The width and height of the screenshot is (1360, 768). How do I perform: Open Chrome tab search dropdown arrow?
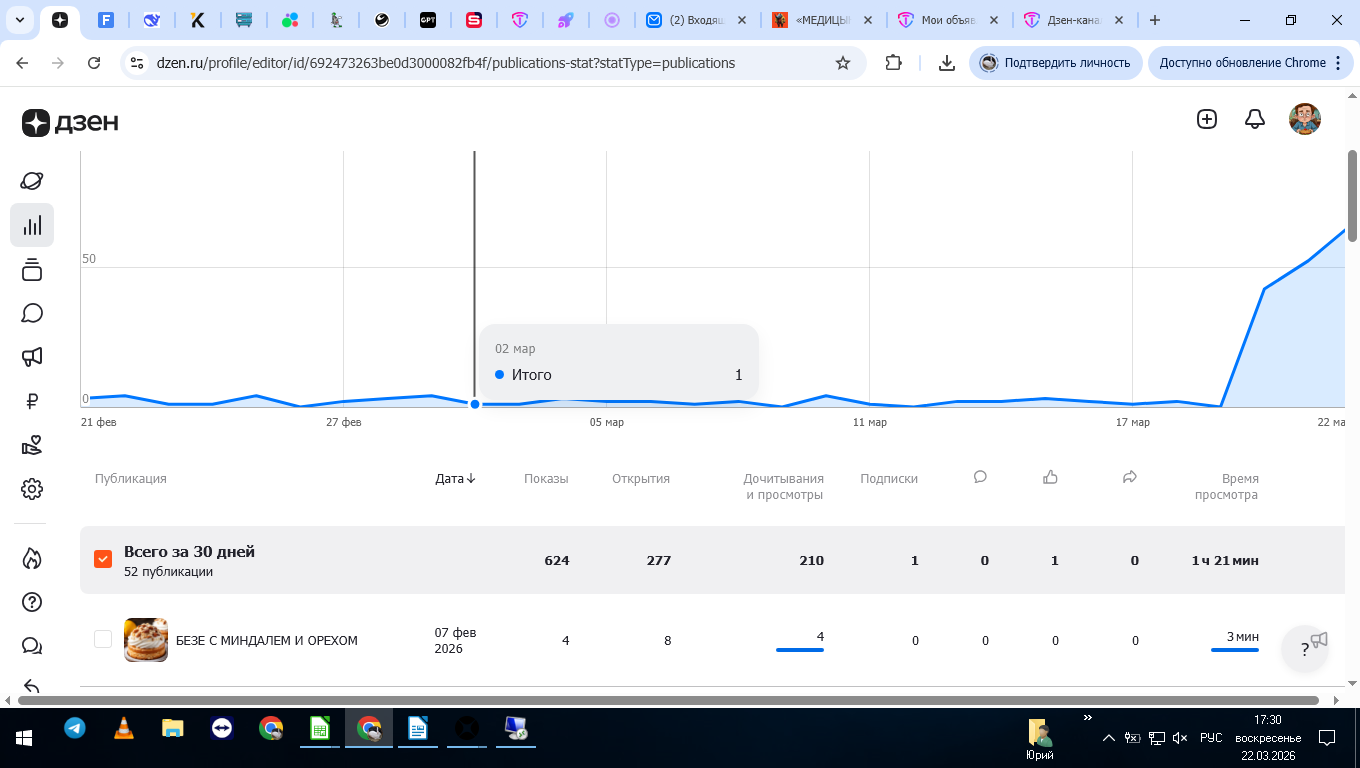20,20
